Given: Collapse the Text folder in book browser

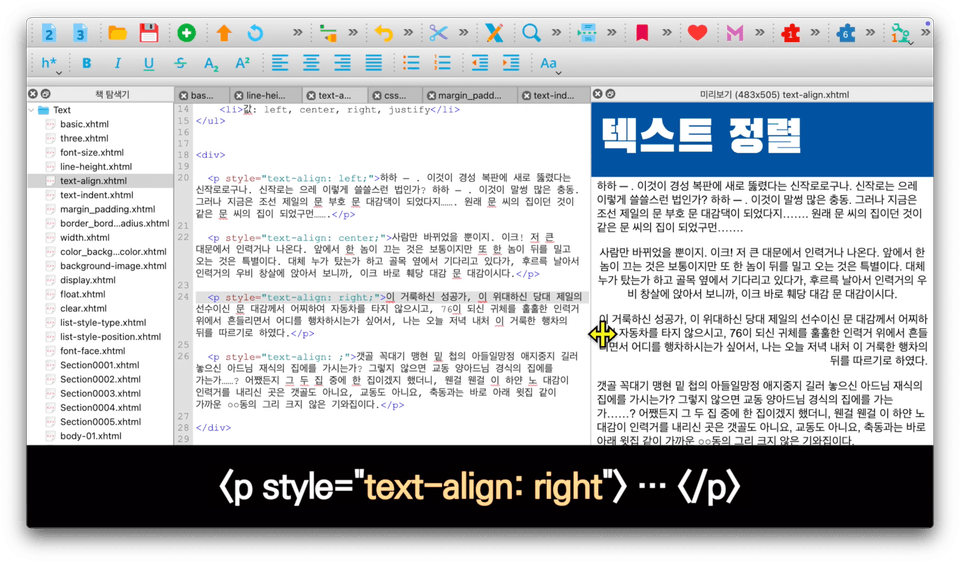Looking at the screenshot, I should coord(32,110).
